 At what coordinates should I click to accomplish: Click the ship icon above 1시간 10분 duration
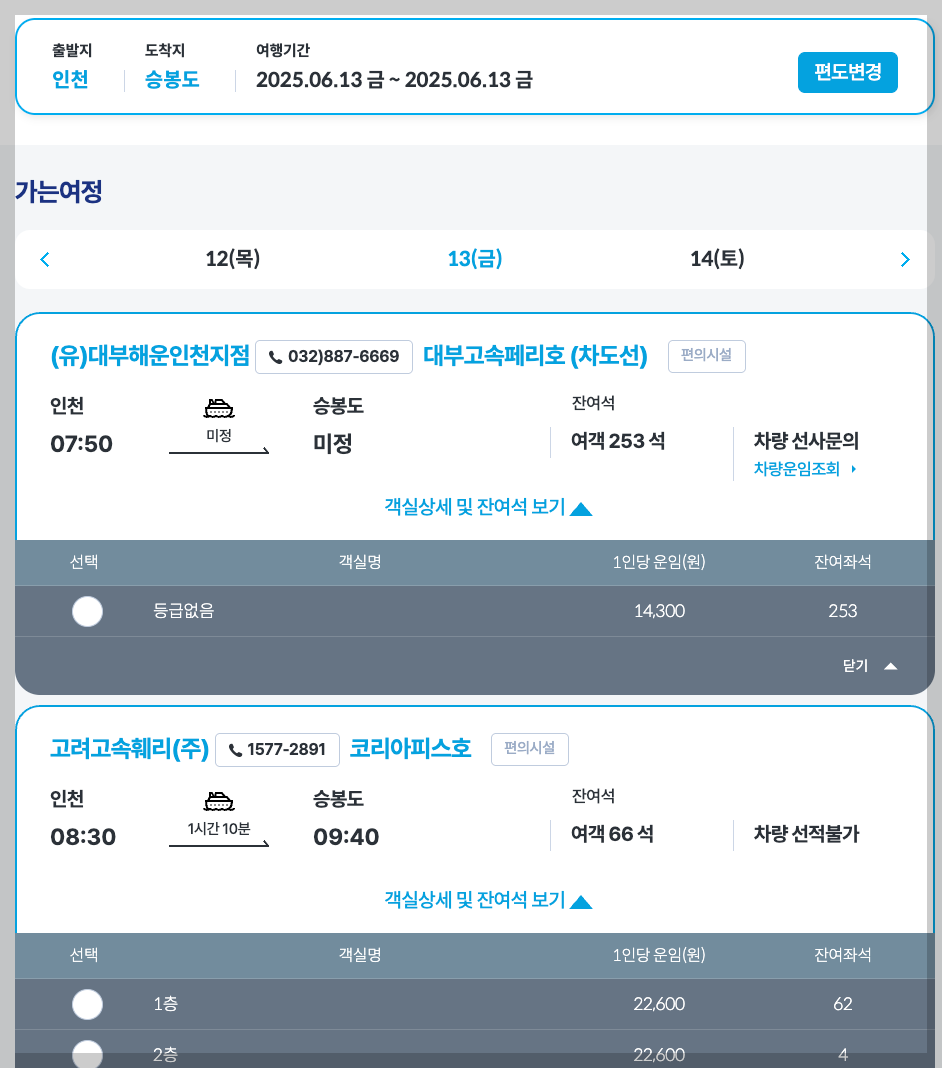pos(219,800)
